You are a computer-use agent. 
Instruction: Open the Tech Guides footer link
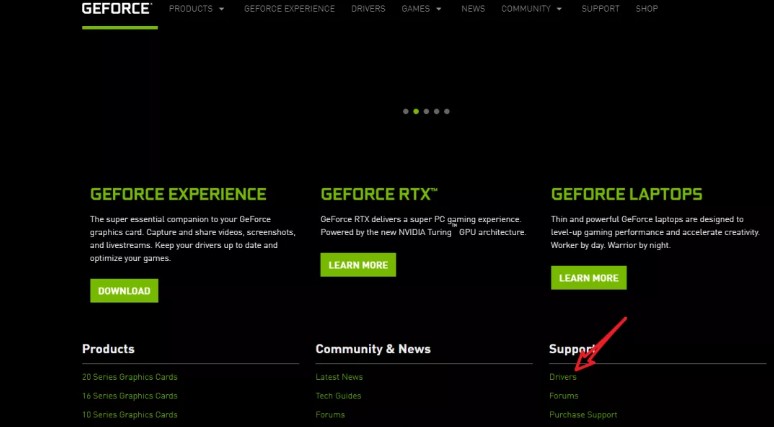[x=338, y=396]
